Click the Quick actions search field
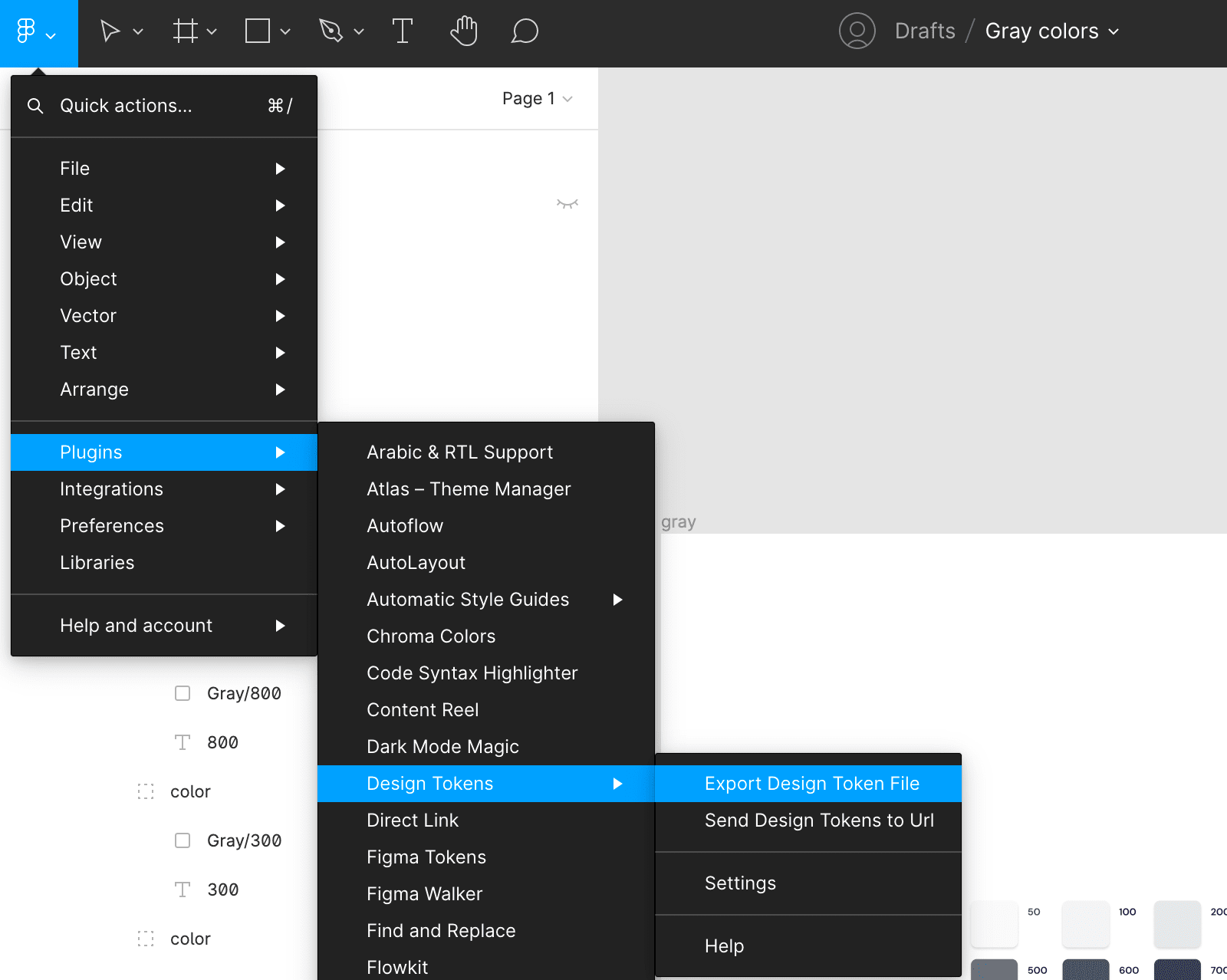This screenshot has height=980, width=1227. click(164, 106)
